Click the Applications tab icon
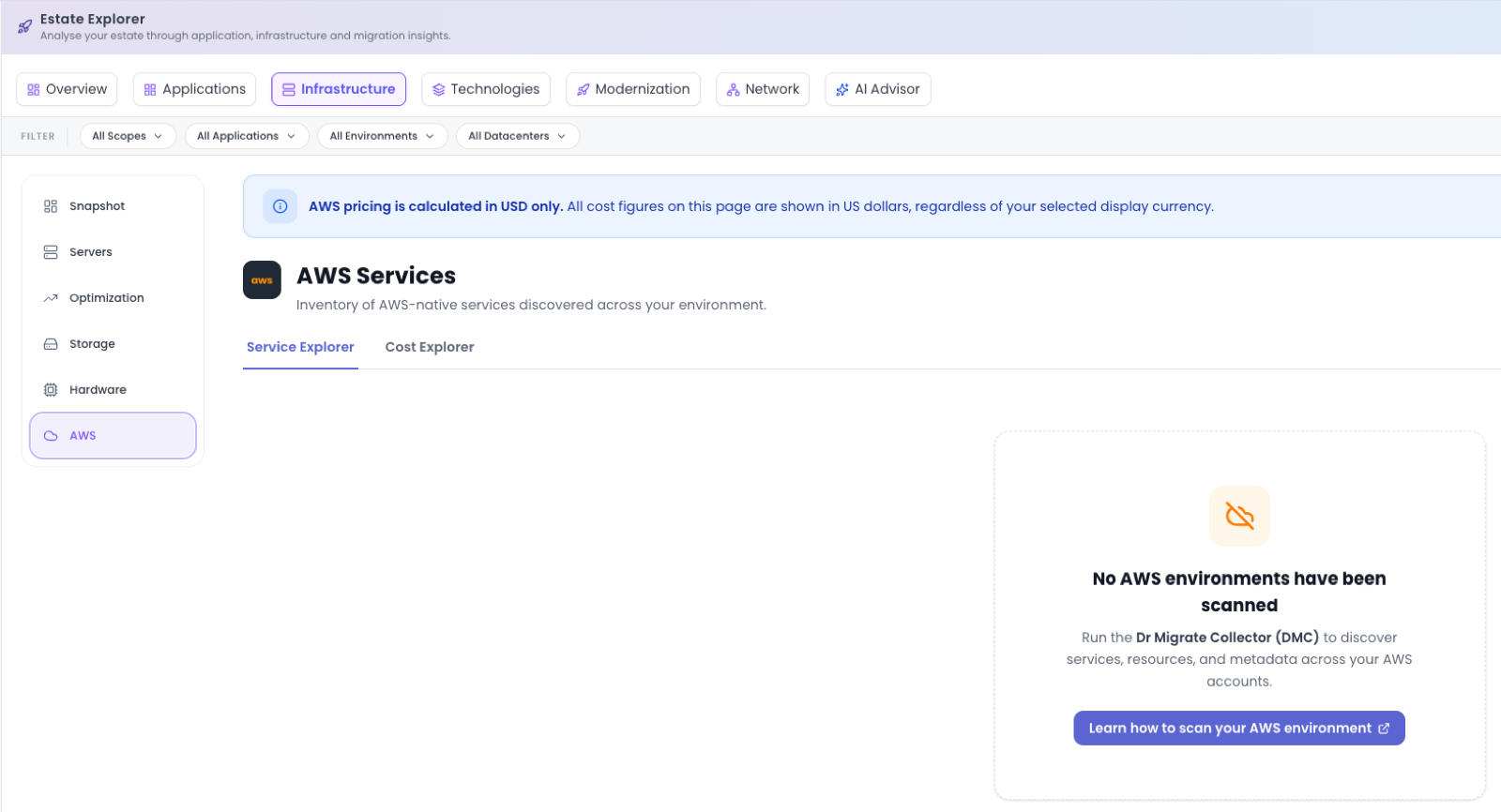Screen dimensions: 1501x812 [150, 90]
